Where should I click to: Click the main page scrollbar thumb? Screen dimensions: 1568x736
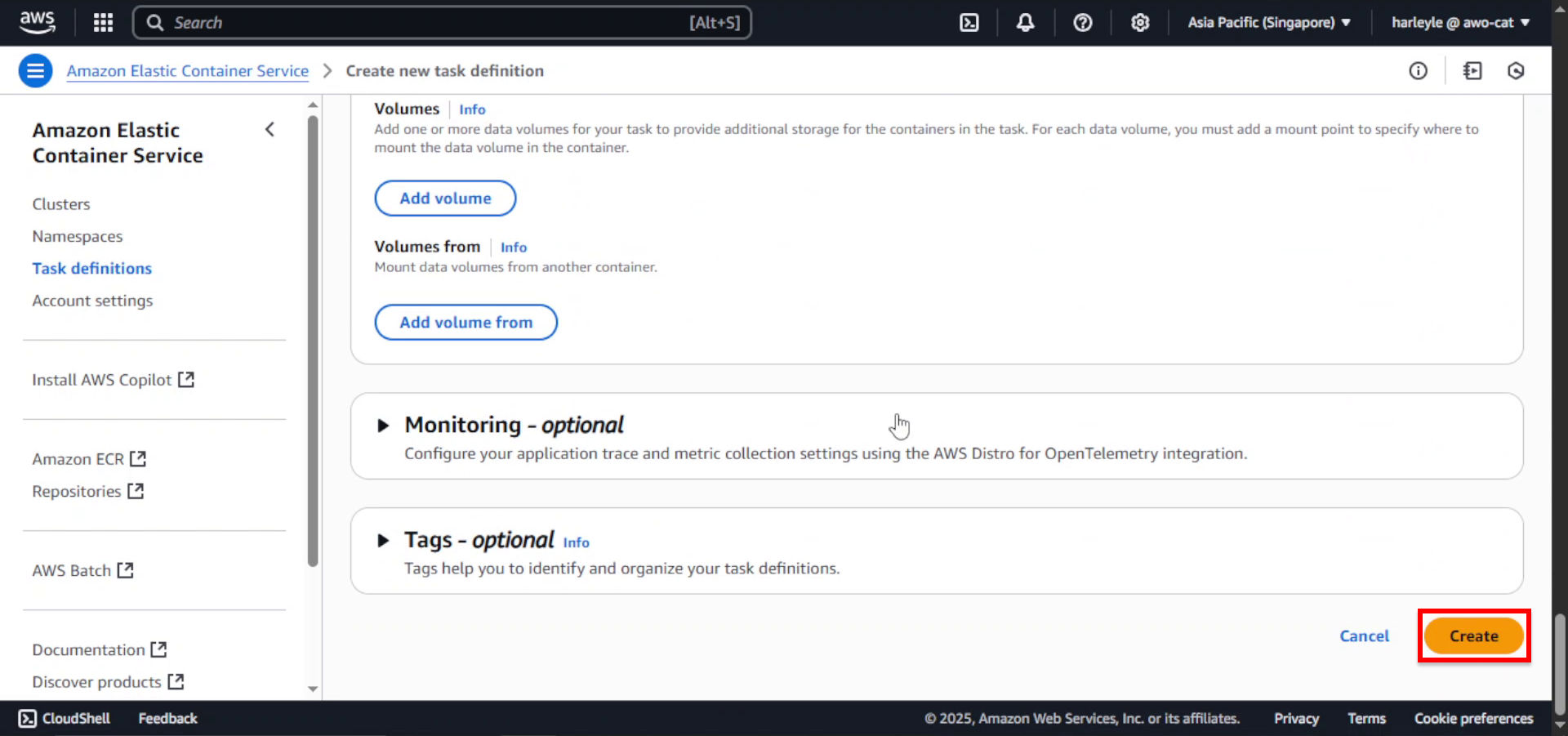[x=1560, y=663]
